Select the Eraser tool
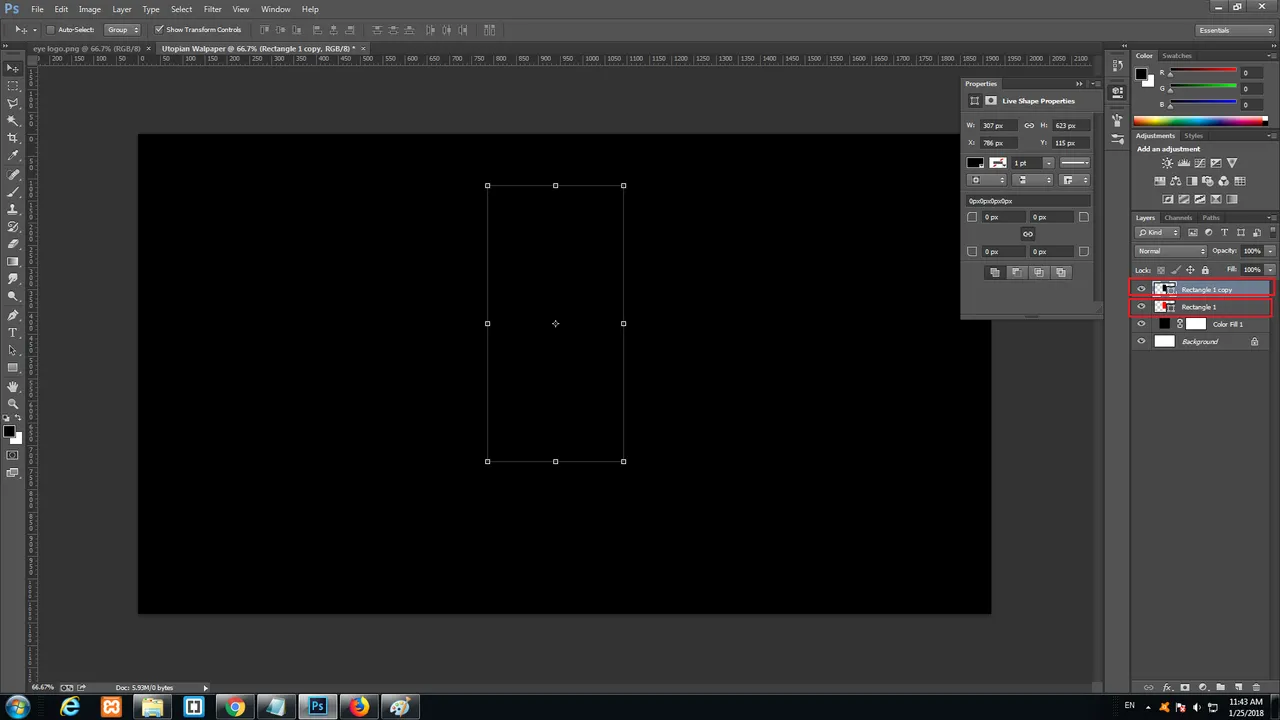 [x=13, y=244]
